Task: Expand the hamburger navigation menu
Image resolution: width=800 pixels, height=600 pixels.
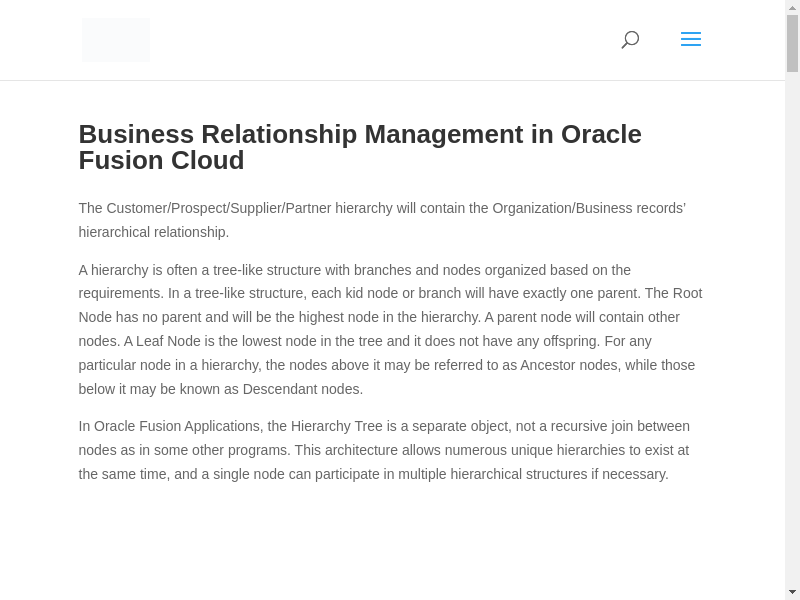Action: pos(690,40)
